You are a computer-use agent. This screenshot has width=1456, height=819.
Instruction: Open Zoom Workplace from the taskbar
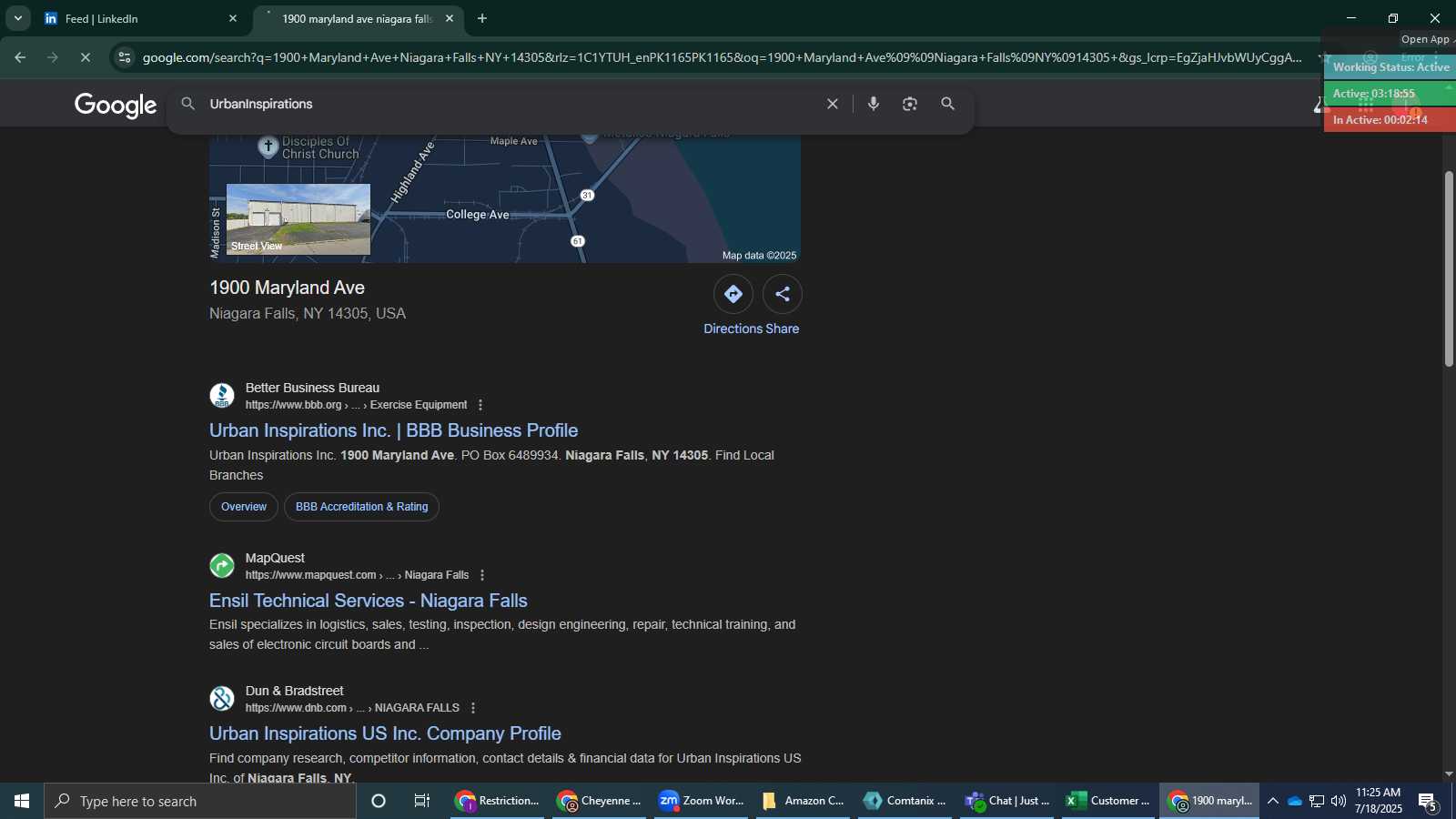[703, 801]
